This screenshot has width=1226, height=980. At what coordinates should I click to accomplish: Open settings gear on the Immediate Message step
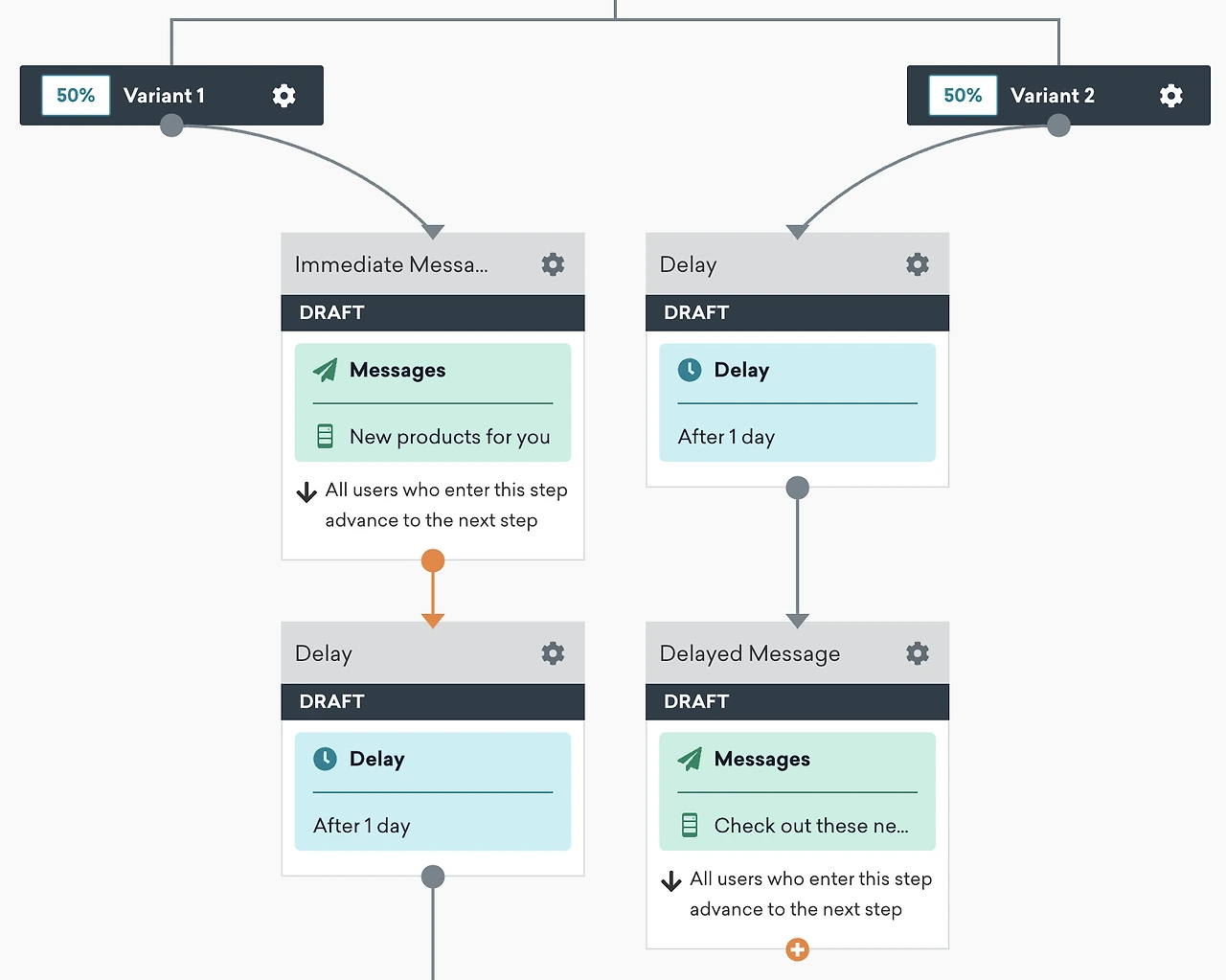coord(553,263)
